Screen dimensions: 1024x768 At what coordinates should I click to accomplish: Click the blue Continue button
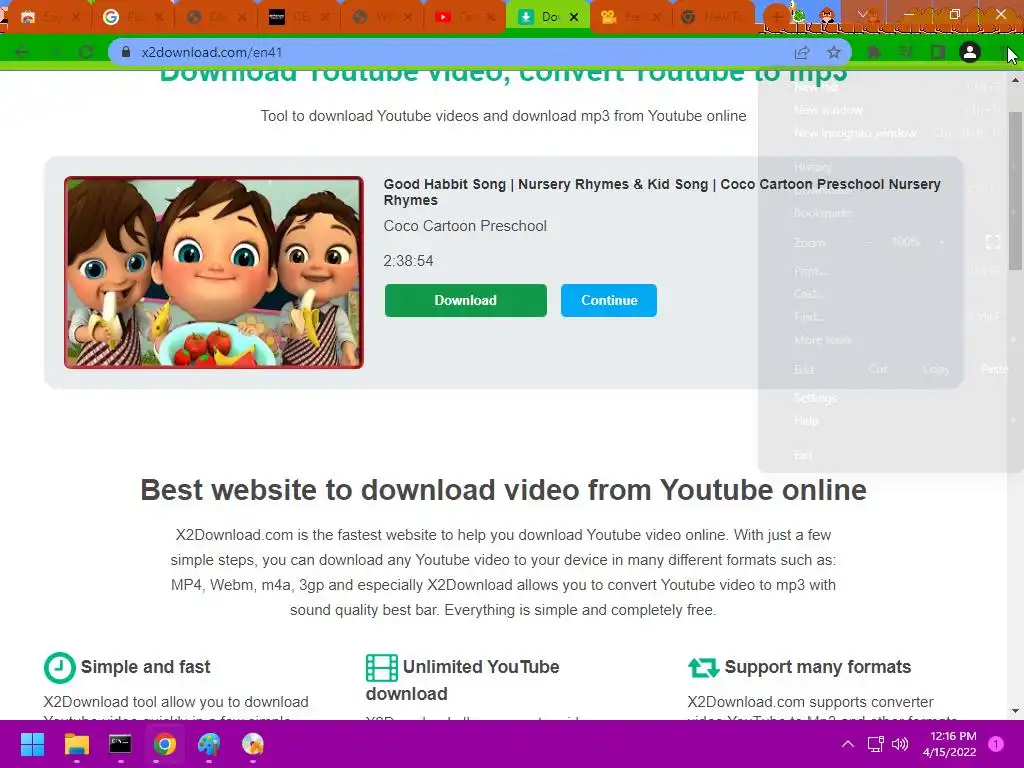pos(609,300)
